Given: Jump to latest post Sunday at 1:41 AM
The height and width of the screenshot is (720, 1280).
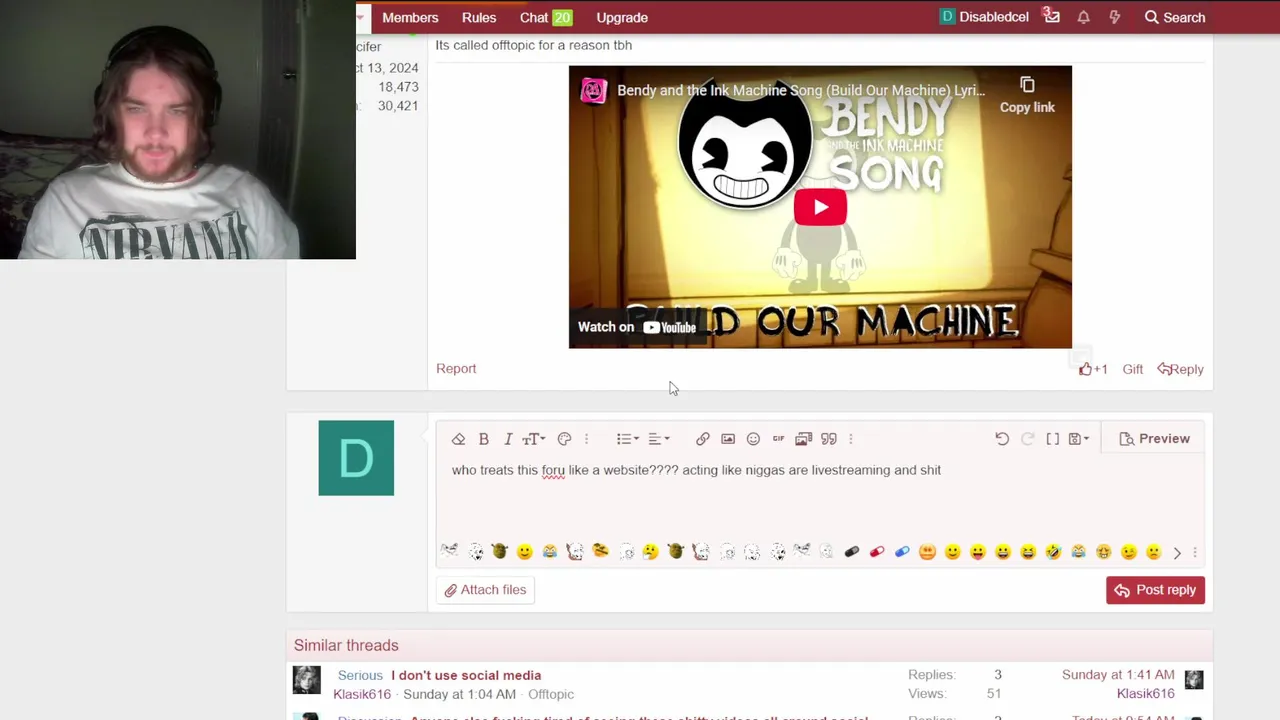Looking at the screenshot, I should tap(1118, 675).
